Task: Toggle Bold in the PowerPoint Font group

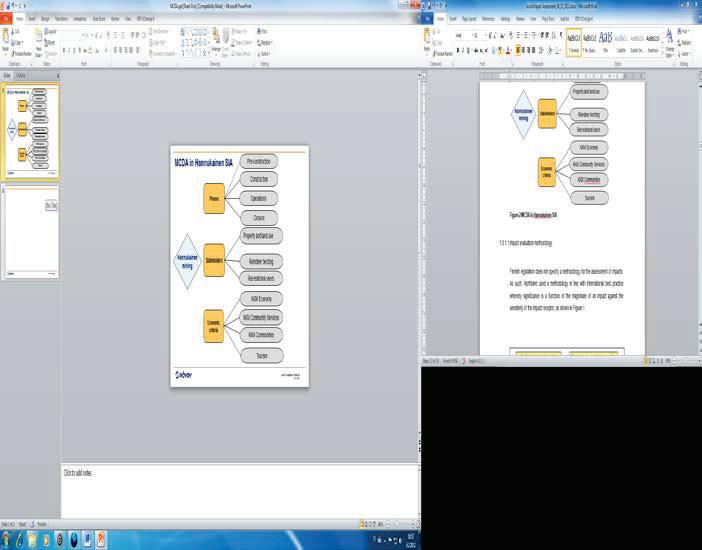Action: point(64,50)
